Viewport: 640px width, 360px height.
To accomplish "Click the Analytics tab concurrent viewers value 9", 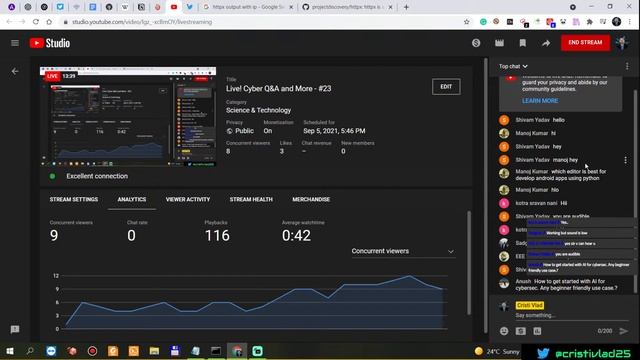I will click(x=54, y=236).
